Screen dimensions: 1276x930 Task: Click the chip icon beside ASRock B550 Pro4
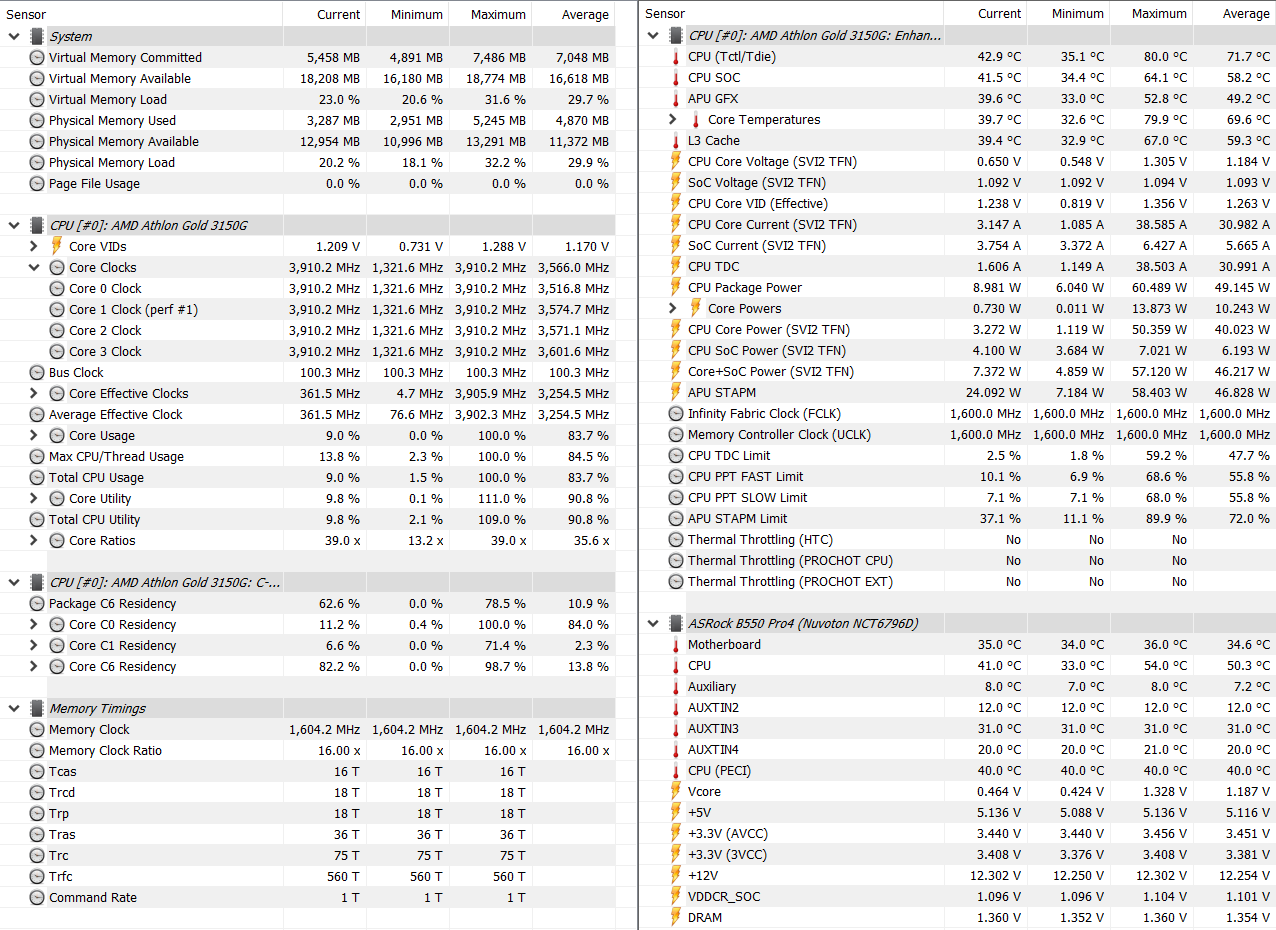[676, 624]
